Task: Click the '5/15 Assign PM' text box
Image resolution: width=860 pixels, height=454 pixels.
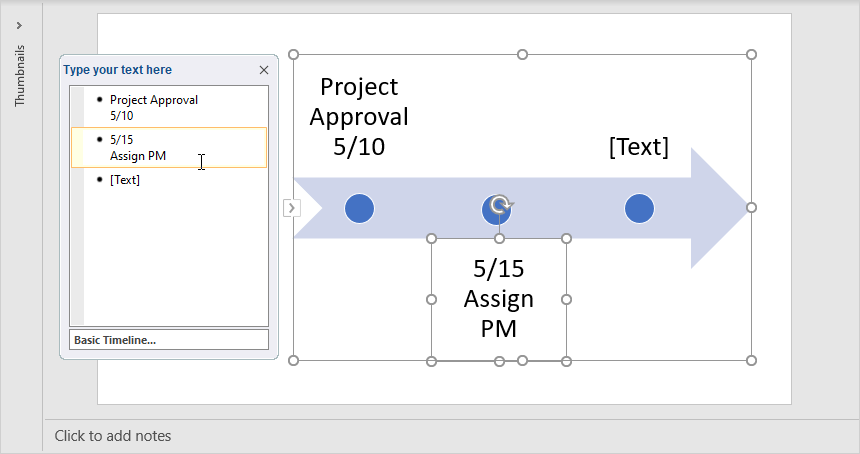Action: [x=498, y=298]
